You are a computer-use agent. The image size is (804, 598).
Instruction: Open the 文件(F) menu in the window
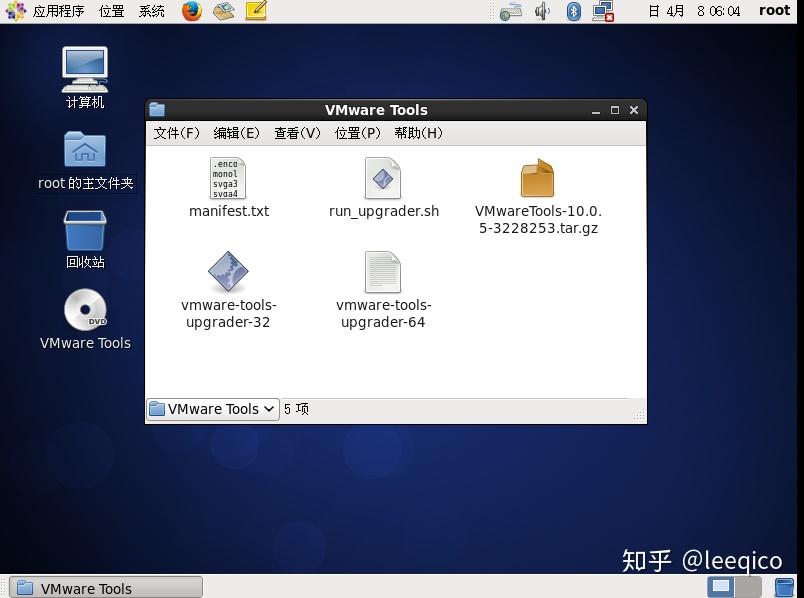pyautogui.click(x=176, y=132)
